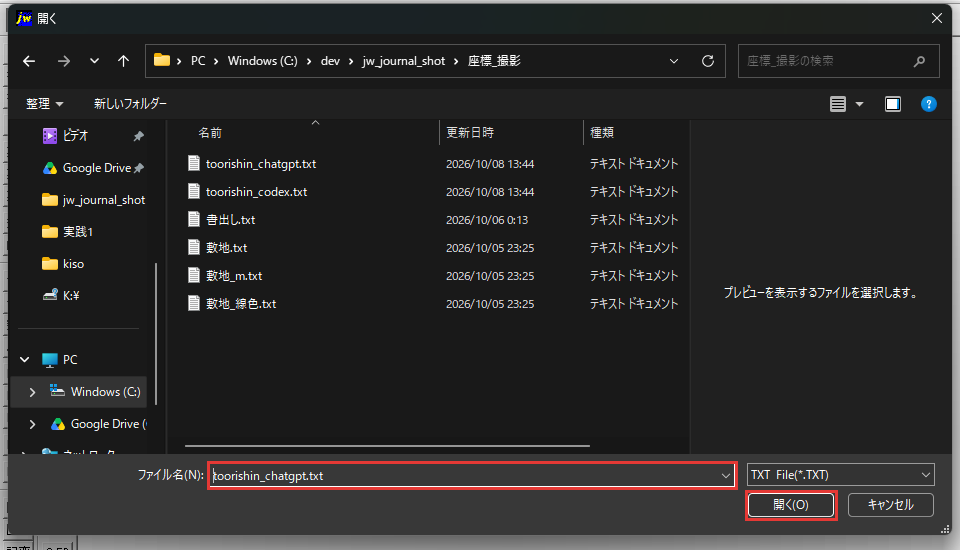Expand Windows (C:) tree node
The width and height of the screenshot is (960, 550).
click(x=32, y=392)
